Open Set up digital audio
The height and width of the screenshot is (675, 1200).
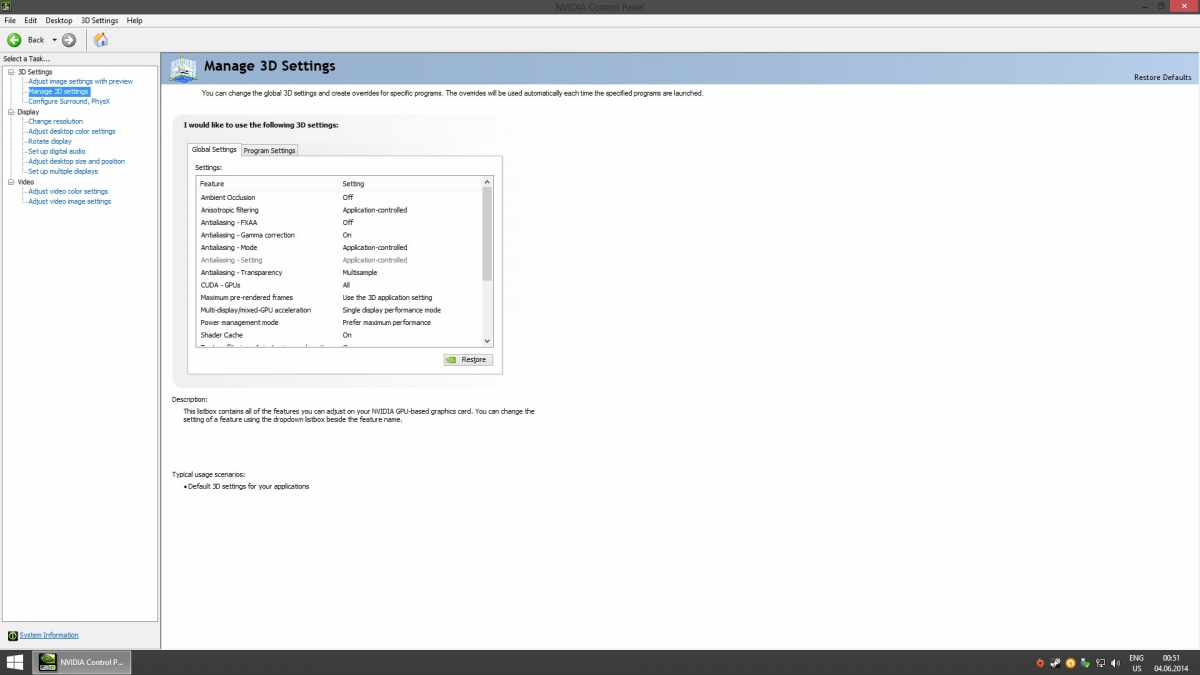pyautogui.click(x=57, y=151)
